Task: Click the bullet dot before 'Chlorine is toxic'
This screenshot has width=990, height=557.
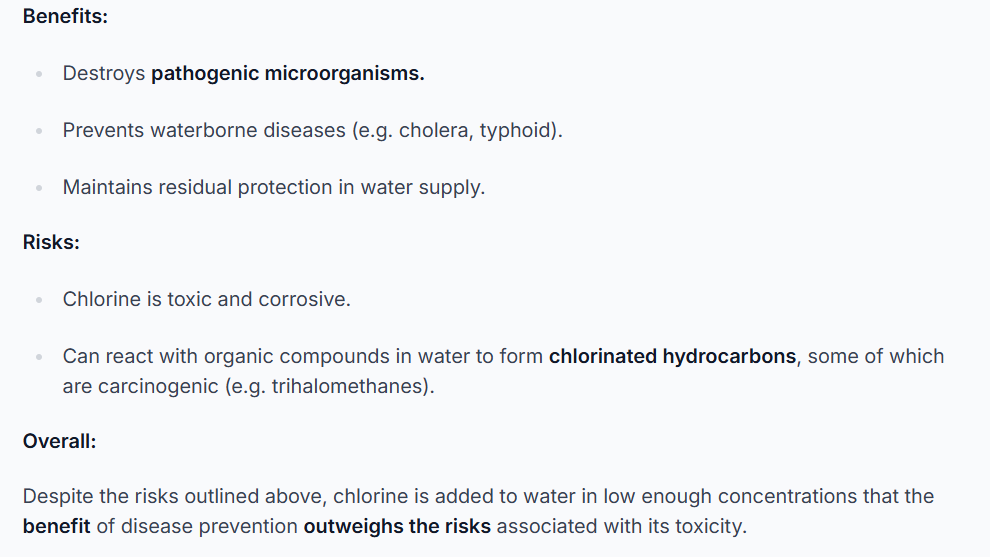Action: click(x=39, y=300)
